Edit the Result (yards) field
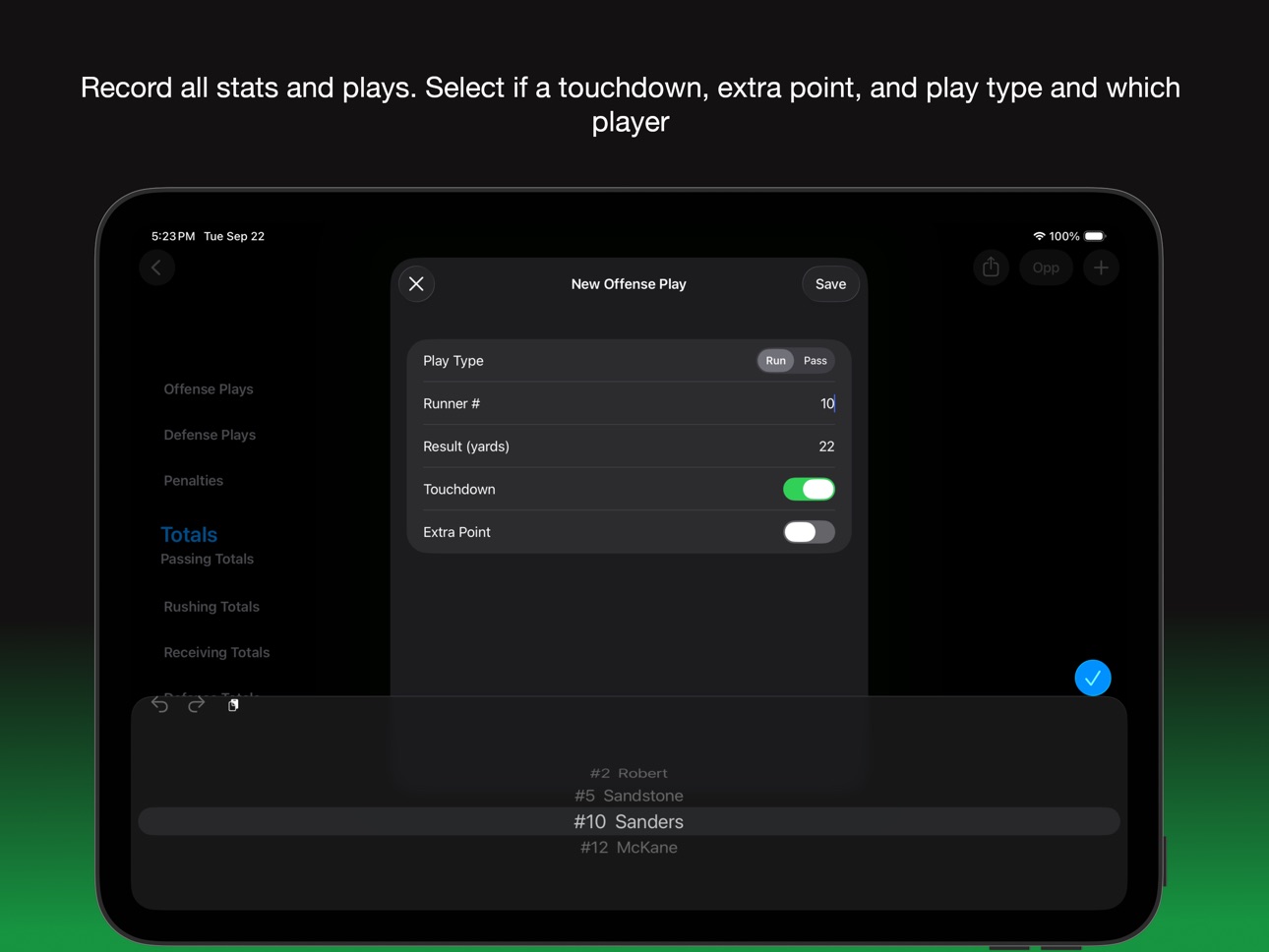Viewport: 1269px width, 952px height. click(629, 446)
